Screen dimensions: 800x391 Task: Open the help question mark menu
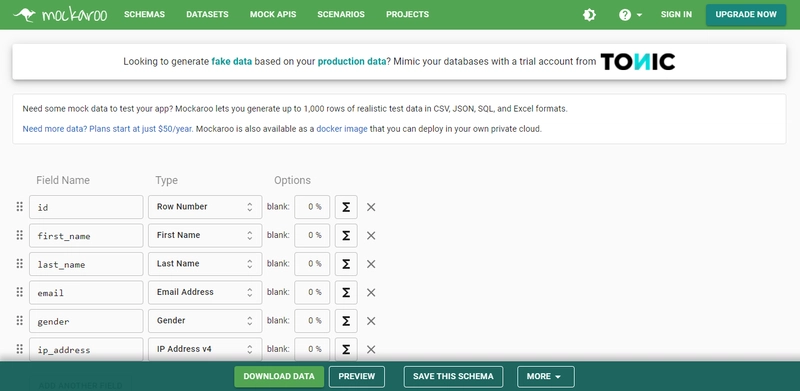[x=630, y=15]
